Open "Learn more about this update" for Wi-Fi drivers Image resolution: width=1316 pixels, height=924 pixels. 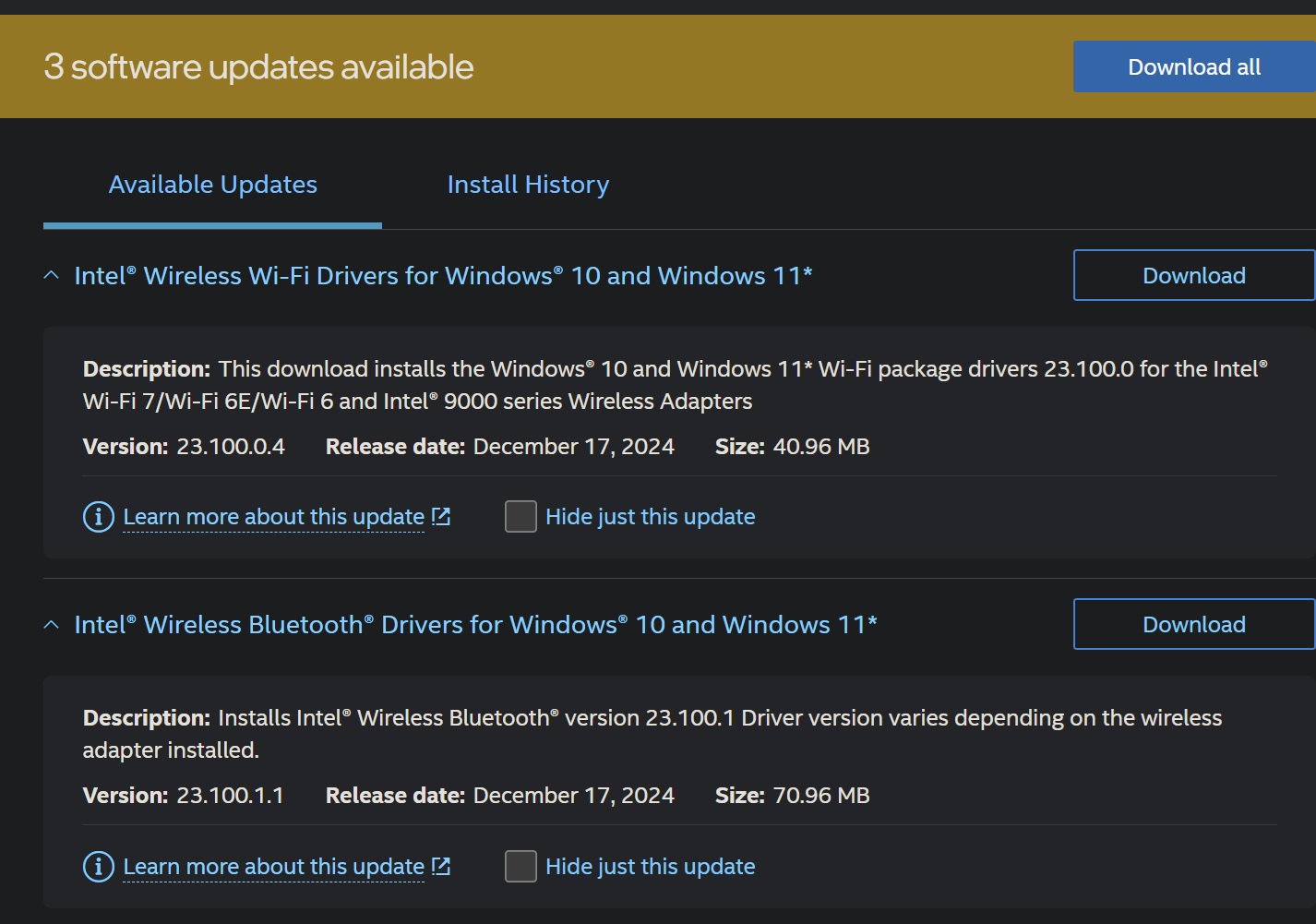(273, 517)
